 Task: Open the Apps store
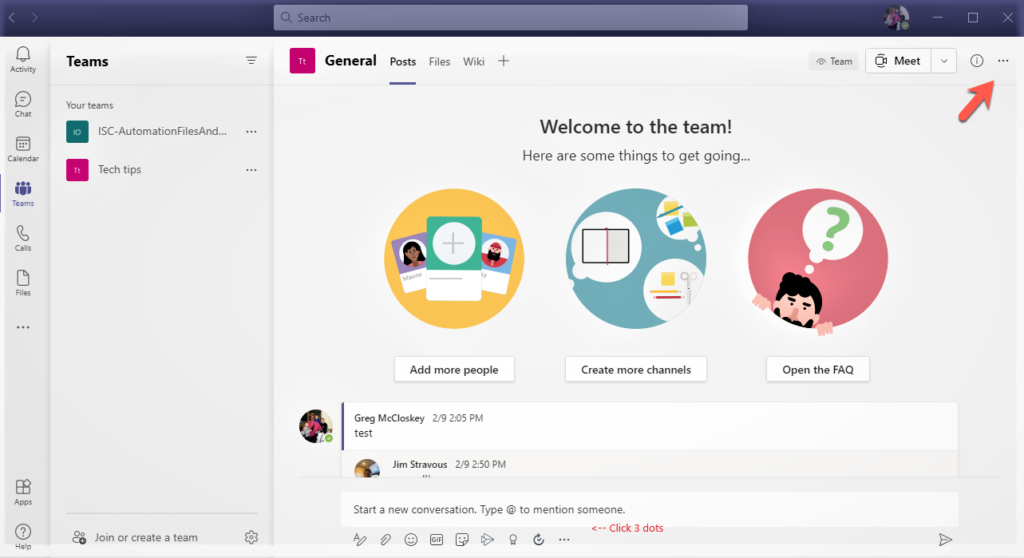23,492
